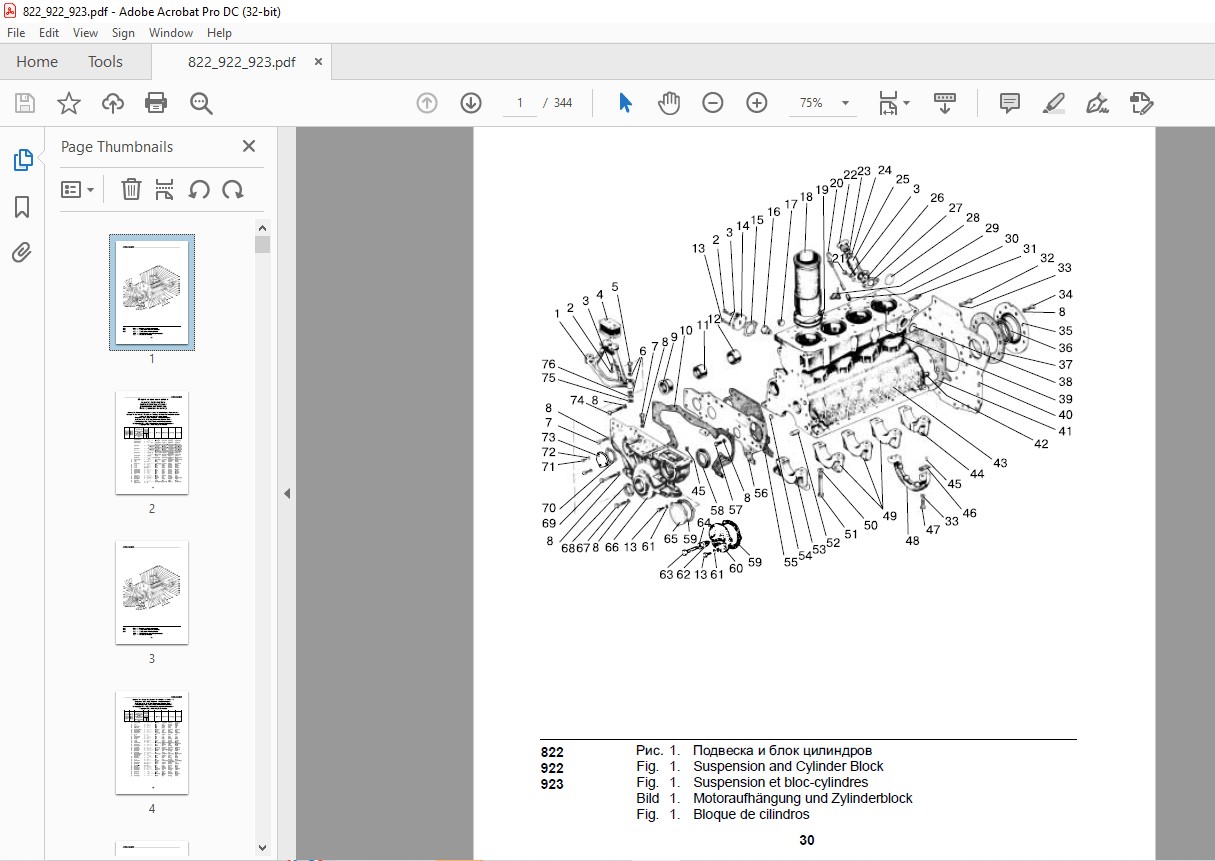Image resolution: width=1215 pixels, height=861 pixels.
Task: Open the Attachments panel
Action: tap(22, 252)
